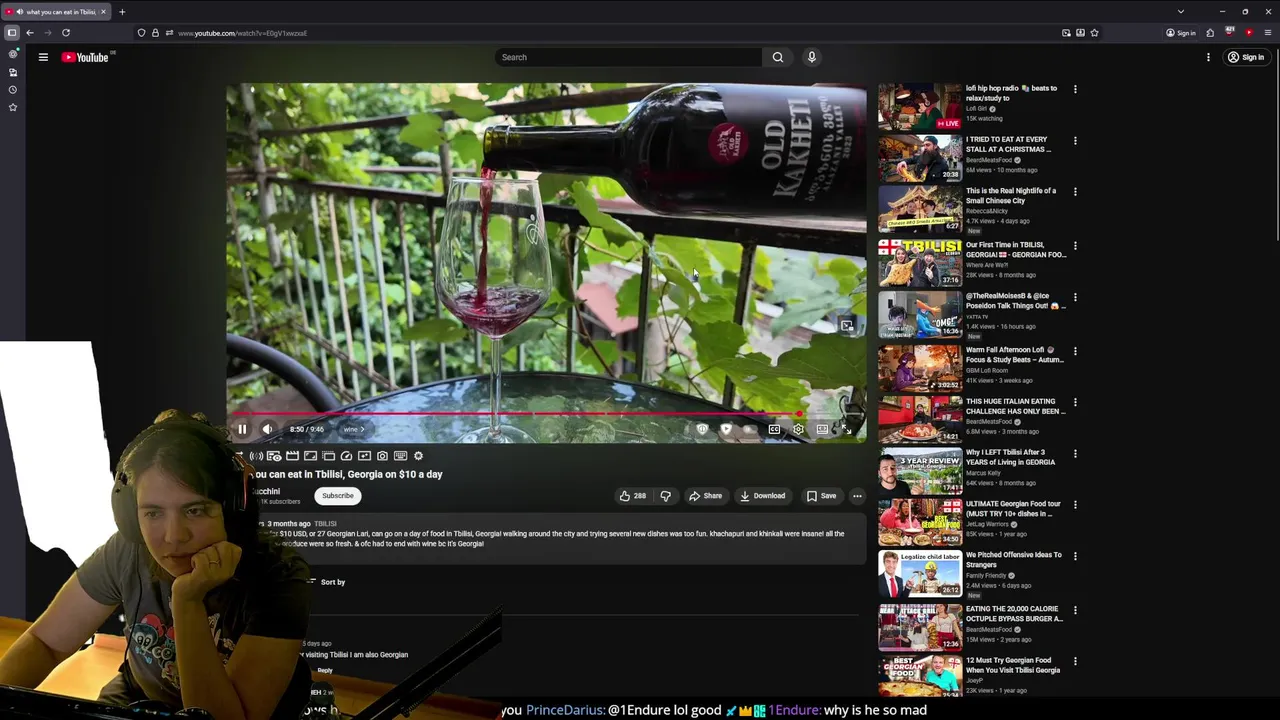Open the player settings gear

click(x=798, y=429)
